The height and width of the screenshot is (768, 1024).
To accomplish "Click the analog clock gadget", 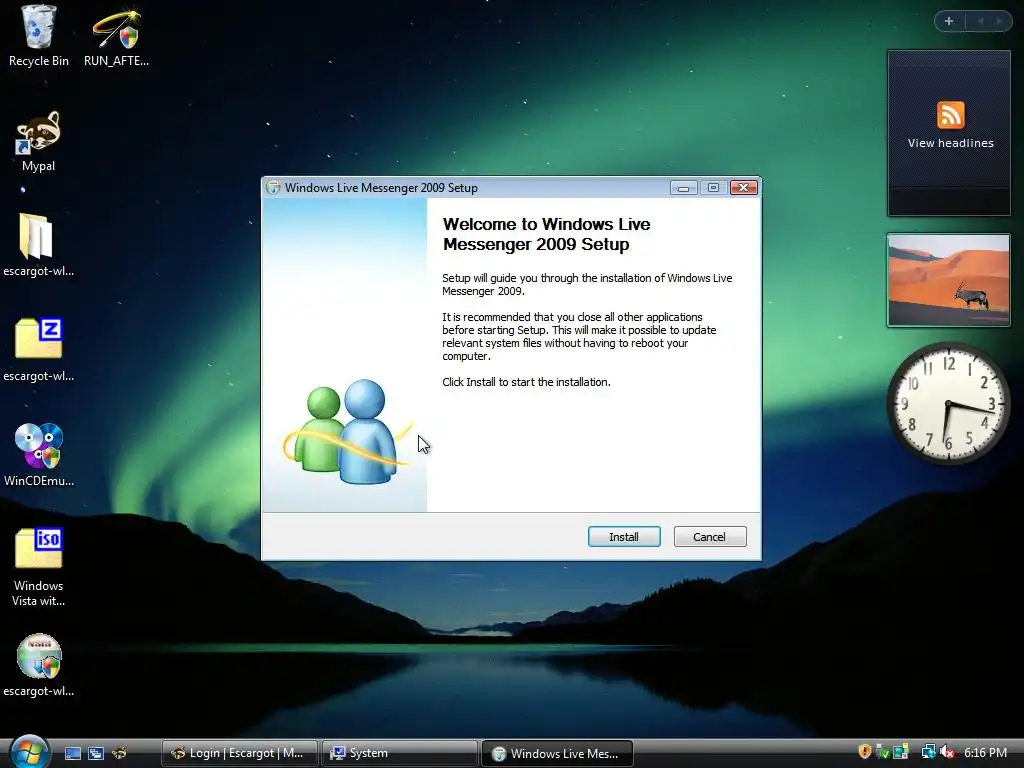I will [948, 404].
